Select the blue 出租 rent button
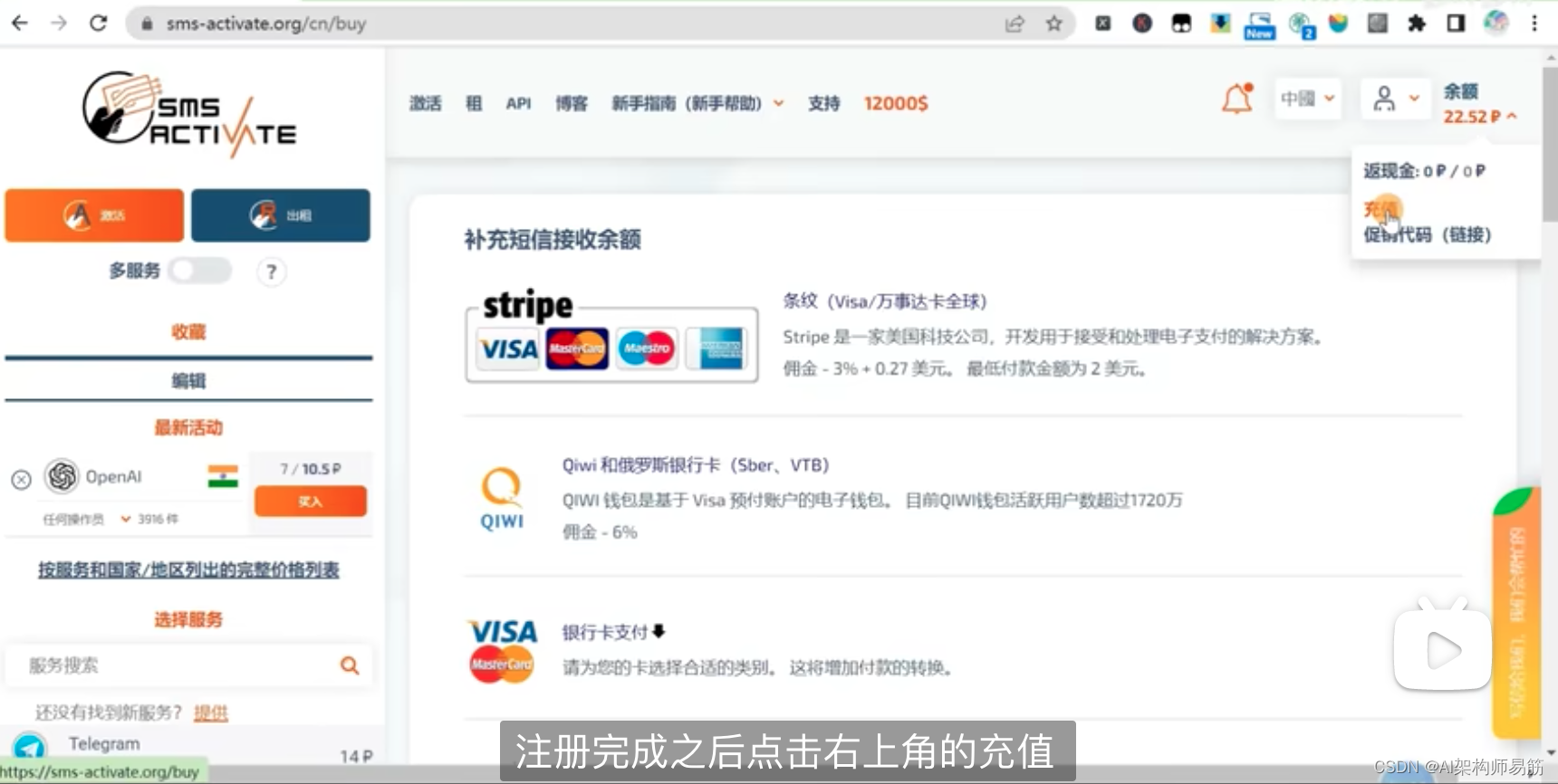Image resolution: width=1558 pixels, height=784 pixels. tap(281, 215)
